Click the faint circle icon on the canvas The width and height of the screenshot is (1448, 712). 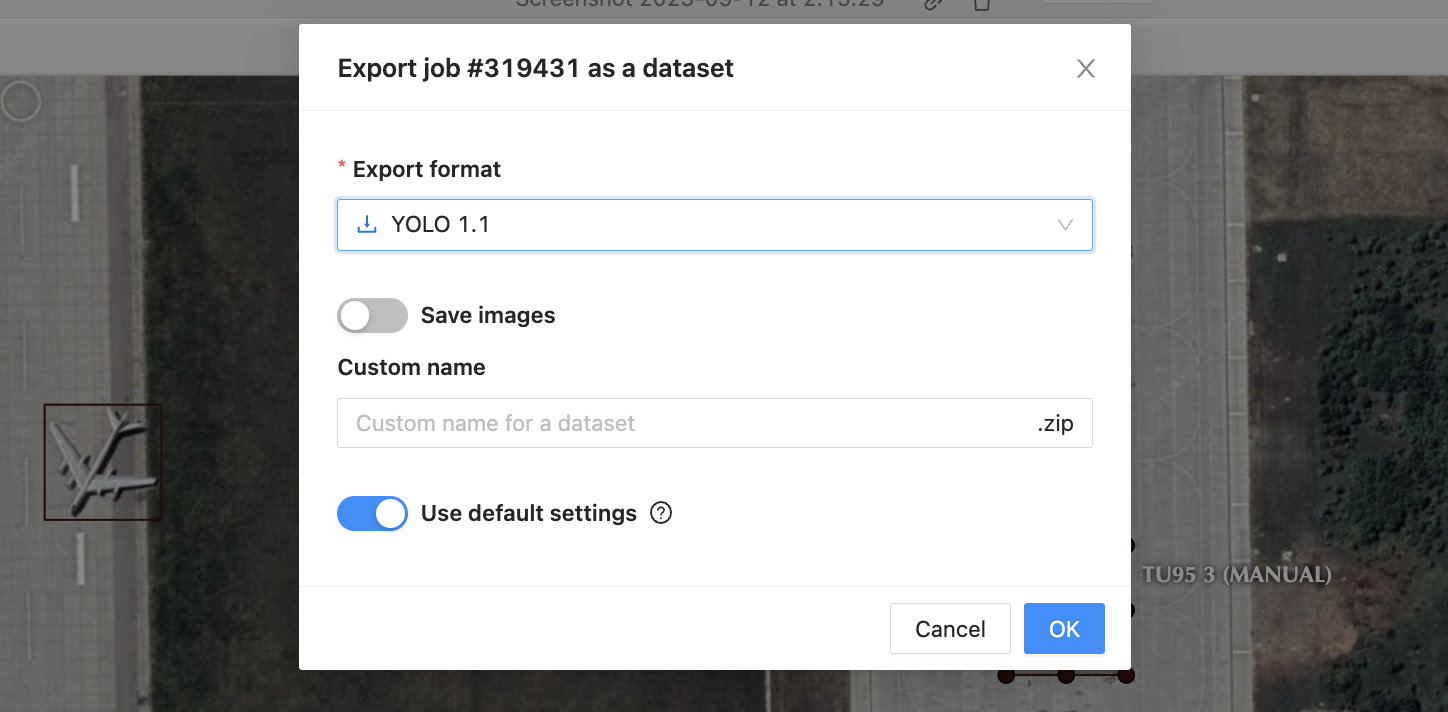click(20, 101)
